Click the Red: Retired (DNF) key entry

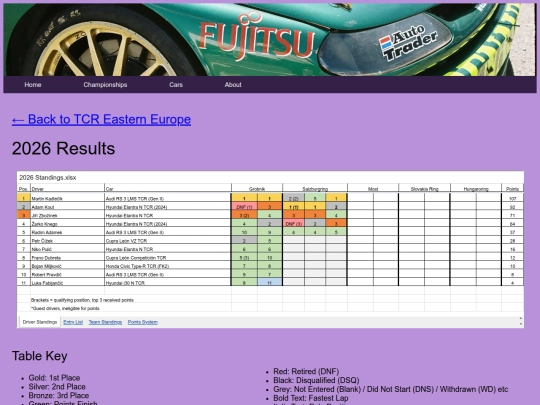click(306, 372)
